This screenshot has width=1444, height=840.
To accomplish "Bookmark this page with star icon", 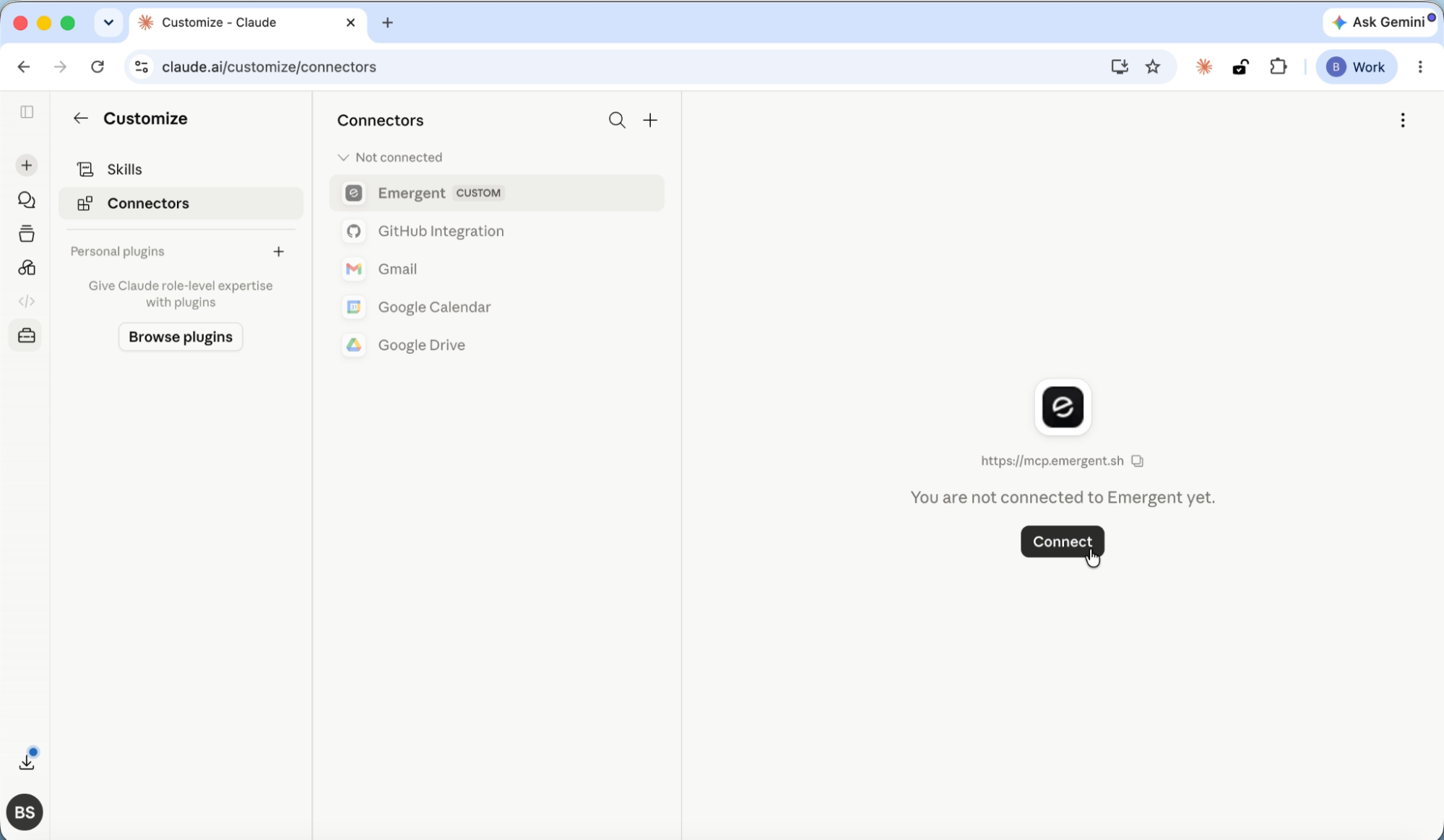I will click(x=1153, y=67).
